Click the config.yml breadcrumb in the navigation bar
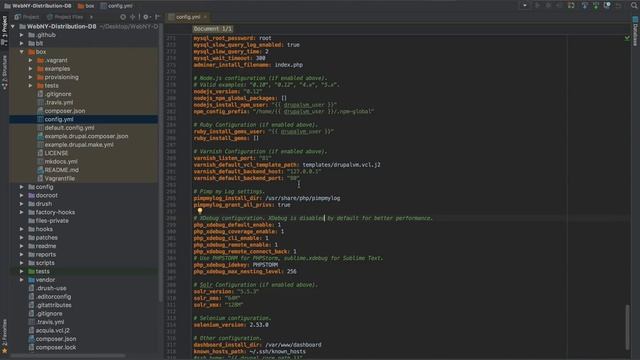 [x=117, y=6]
